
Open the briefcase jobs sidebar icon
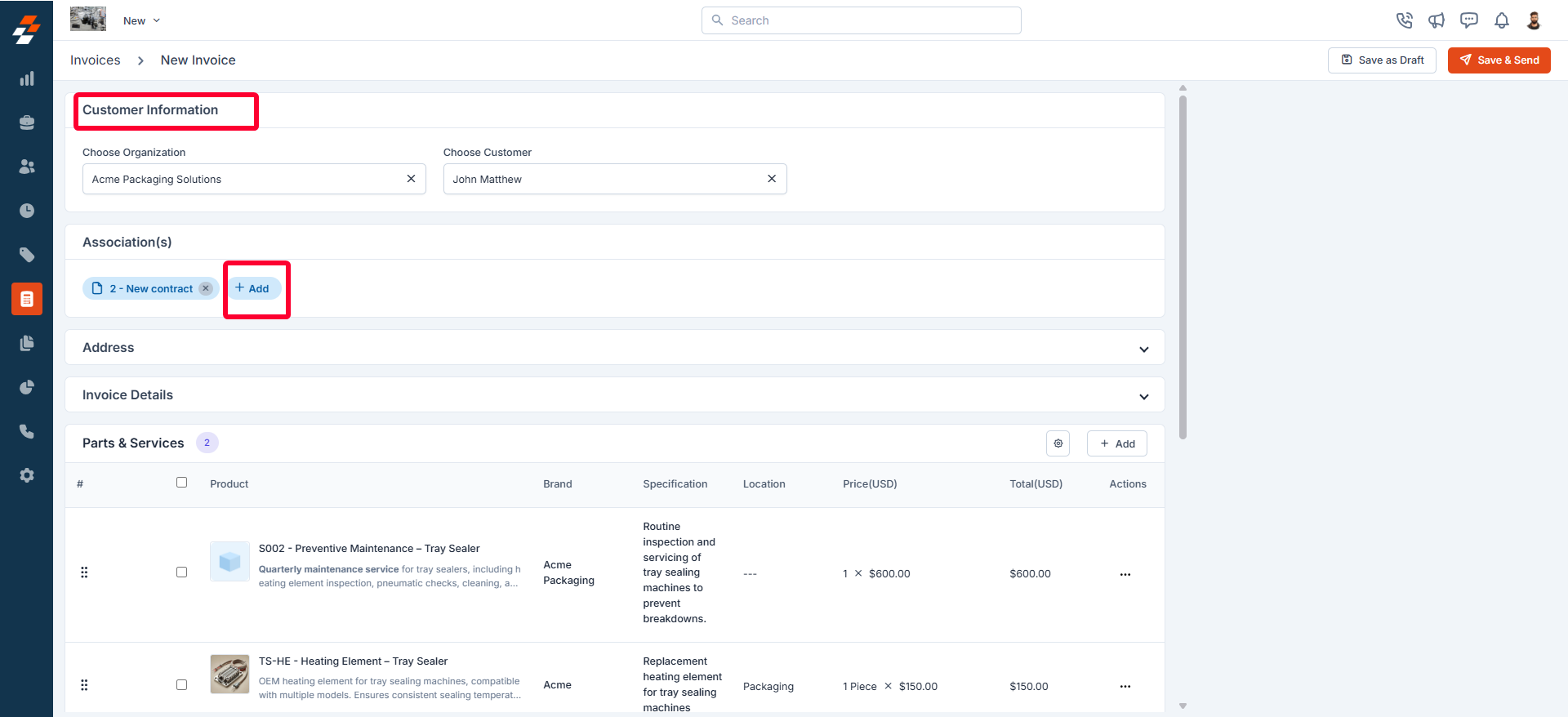coord(27,122)
